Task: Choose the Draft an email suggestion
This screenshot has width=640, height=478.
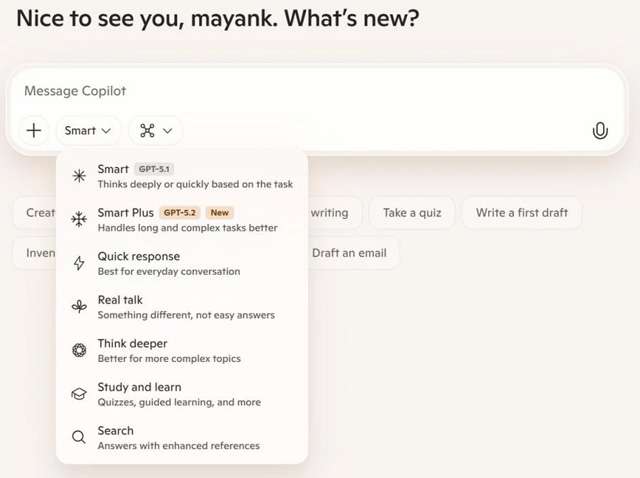Action: coord(349,253)
